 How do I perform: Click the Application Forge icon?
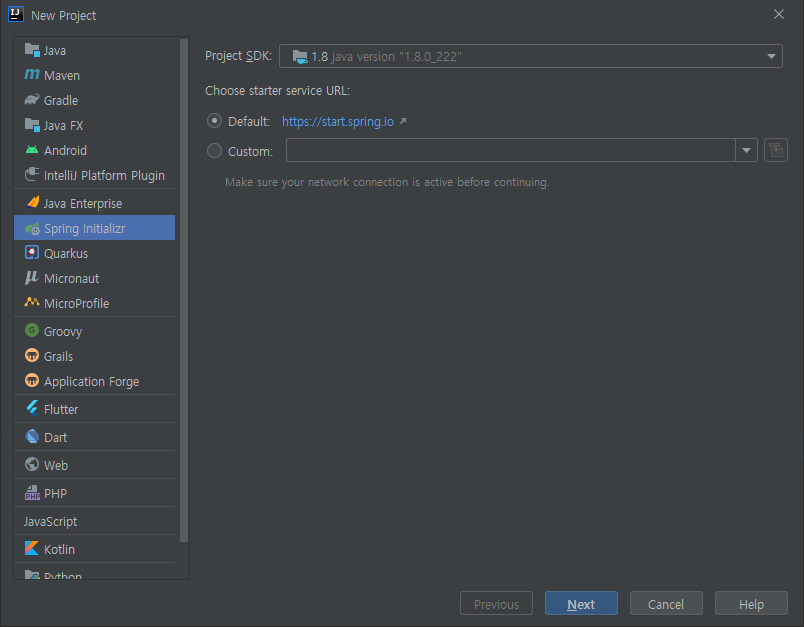(x=32, y=380)
